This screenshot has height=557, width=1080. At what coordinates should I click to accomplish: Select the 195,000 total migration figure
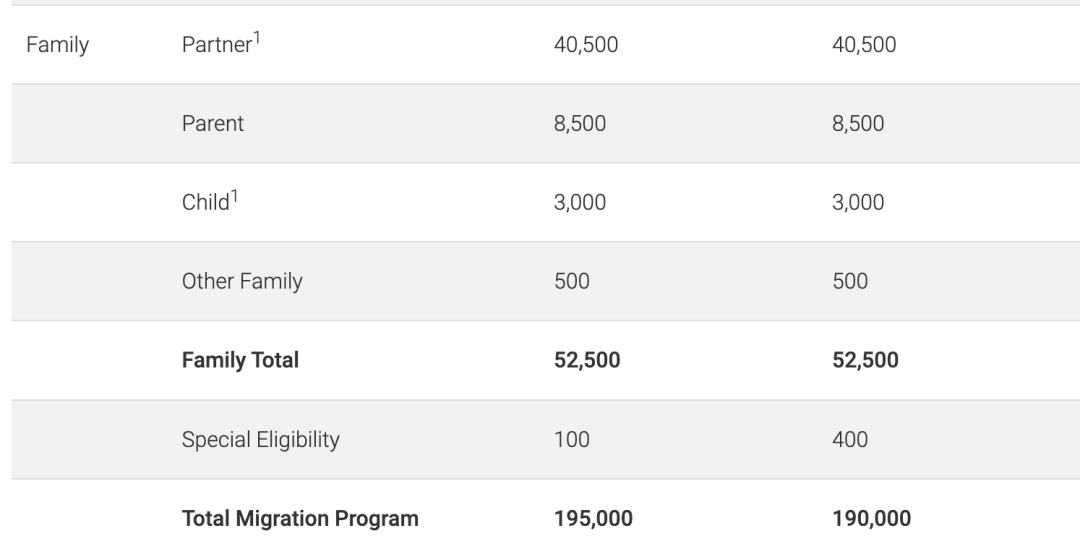[x=593, y=519]
